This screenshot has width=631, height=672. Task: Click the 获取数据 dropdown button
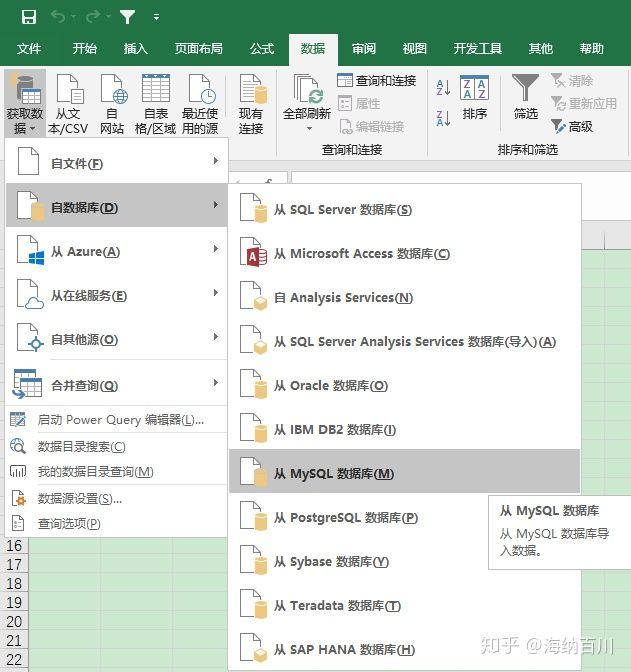[25, 103]
